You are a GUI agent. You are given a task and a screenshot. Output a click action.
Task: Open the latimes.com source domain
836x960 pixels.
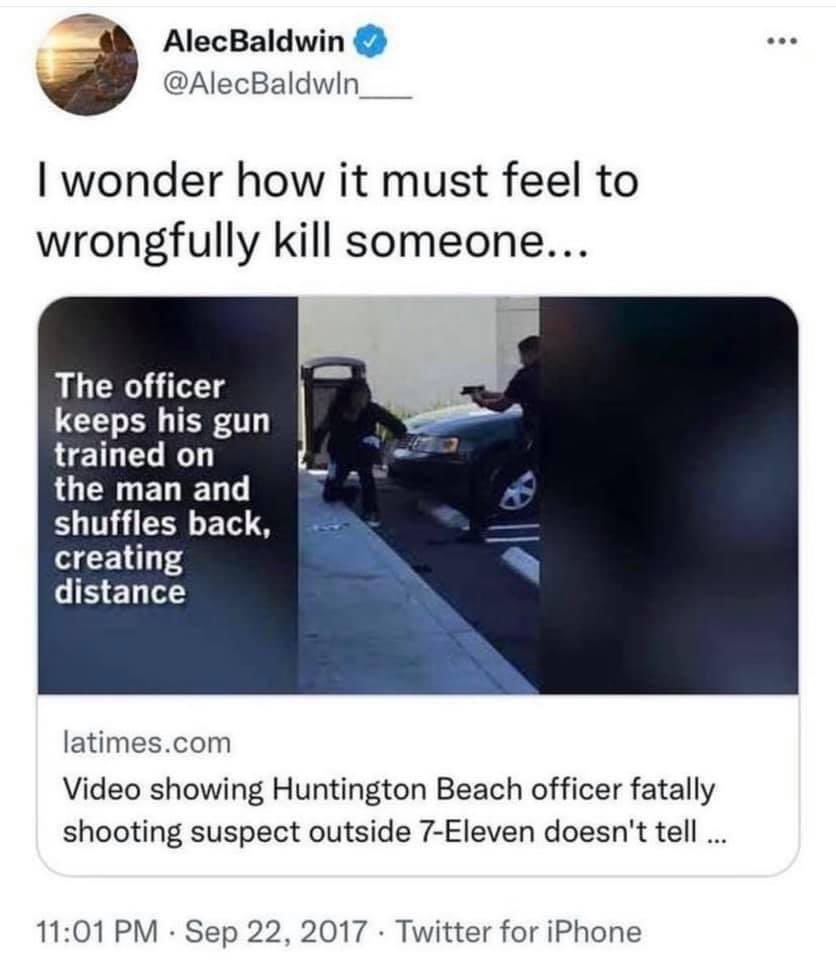tap(147, 743)
